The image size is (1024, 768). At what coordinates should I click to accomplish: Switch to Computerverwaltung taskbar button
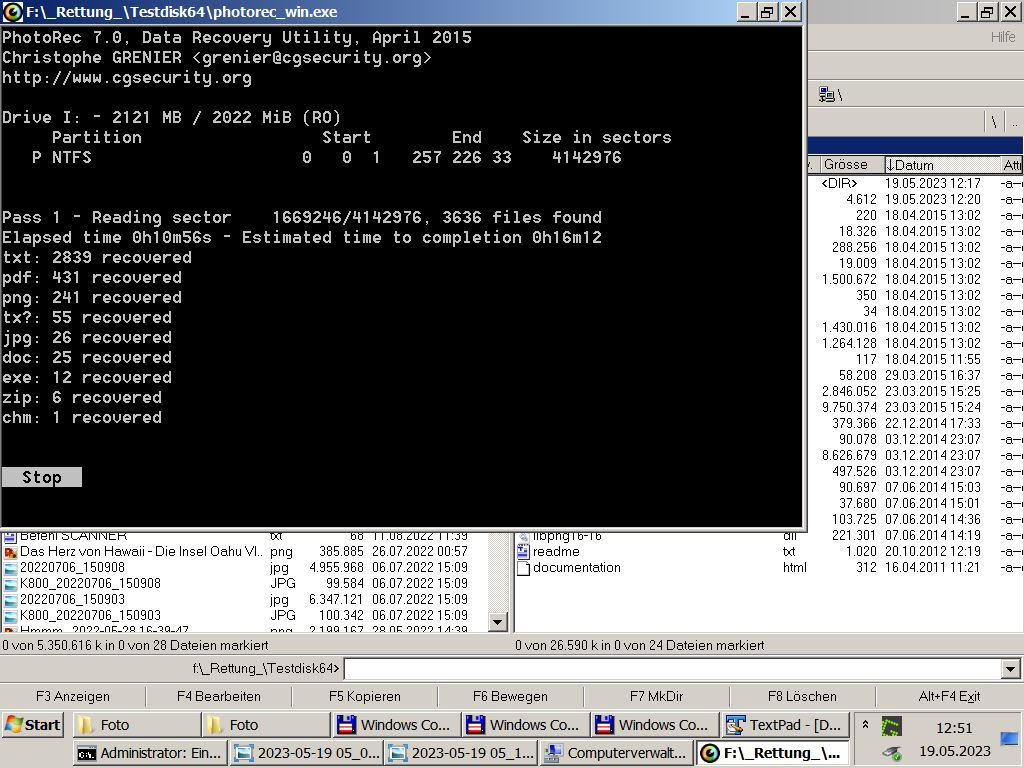point(616,753)
